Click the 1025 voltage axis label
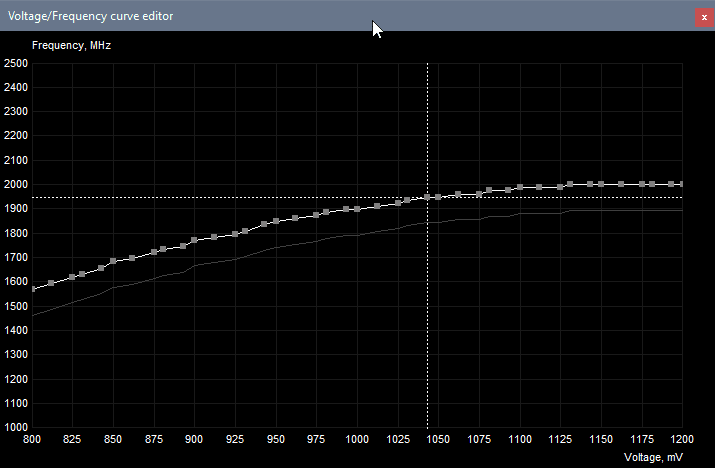Screen dimensions: 715x468 (x=398, y=439)
